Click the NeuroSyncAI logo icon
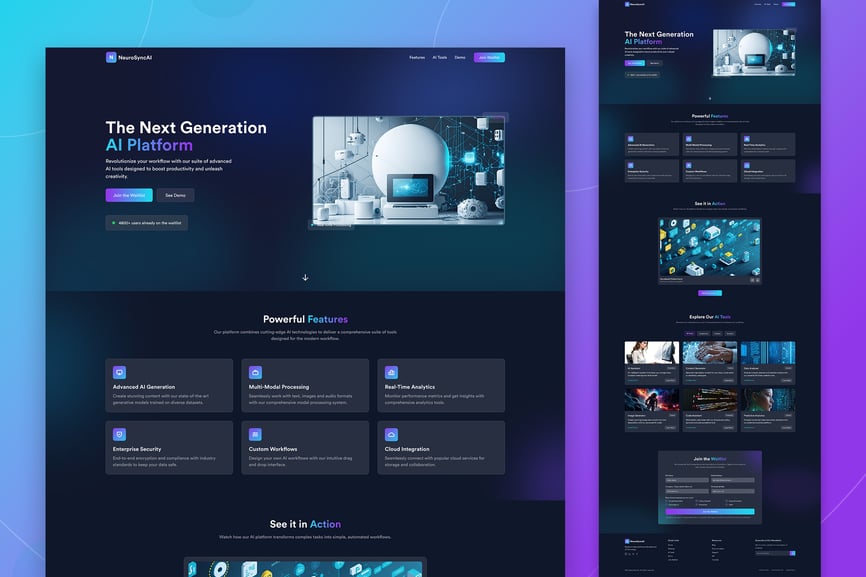Image resolution: width=866 pixels, height=577 pixels. click(111, 58)
